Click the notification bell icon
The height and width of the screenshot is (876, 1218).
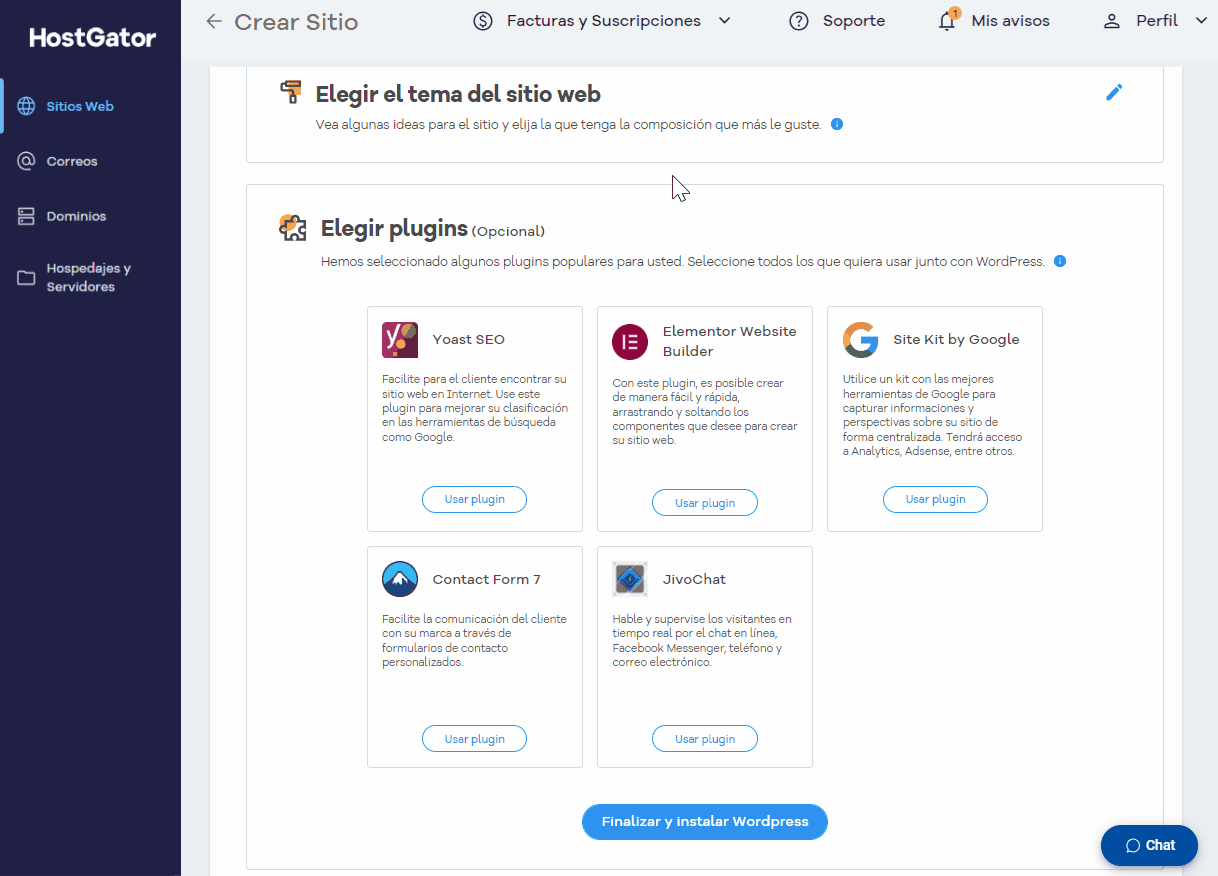click(947, 21)
